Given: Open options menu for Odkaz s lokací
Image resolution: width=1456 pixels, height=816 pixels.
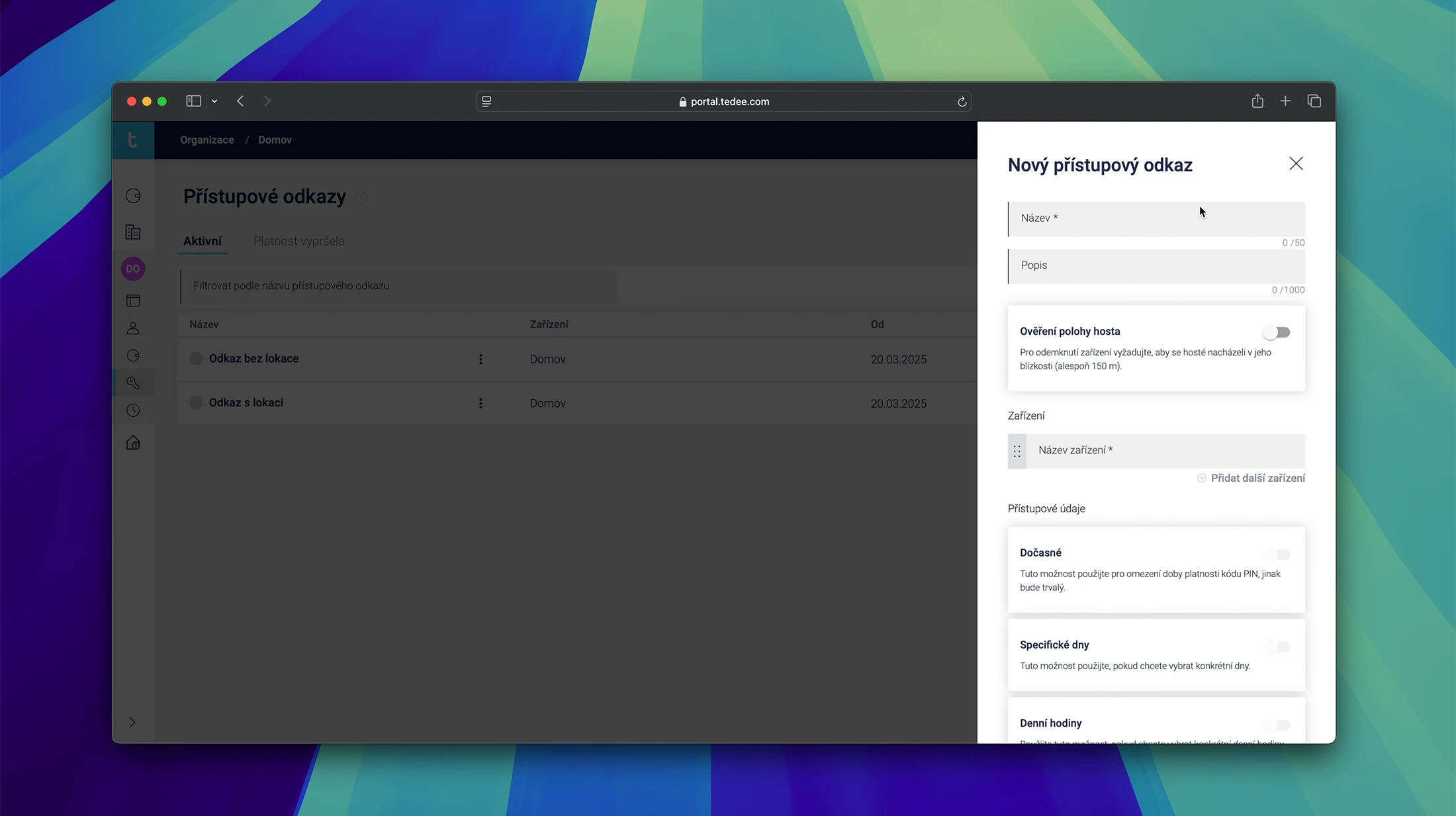Looking at the screenshot, I should click(480, 404).
